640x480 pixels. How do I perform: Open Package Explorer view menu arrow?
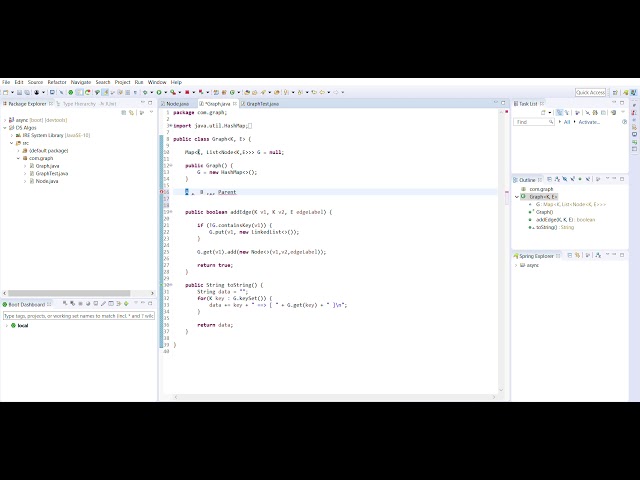point(151,112)
